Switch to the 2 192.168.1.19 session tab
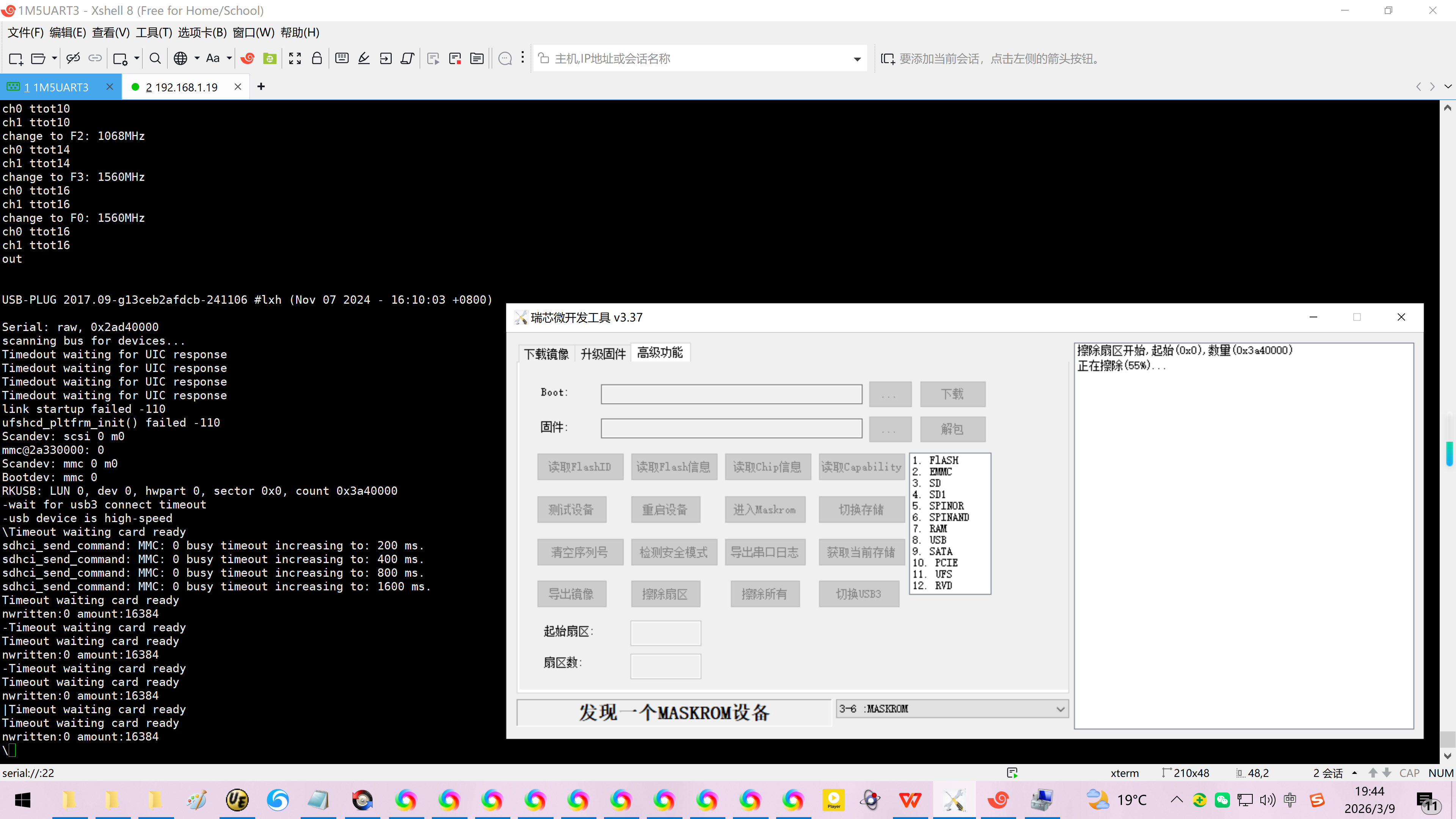Viewport: 1456px width, 819px height. pos(182,88)
